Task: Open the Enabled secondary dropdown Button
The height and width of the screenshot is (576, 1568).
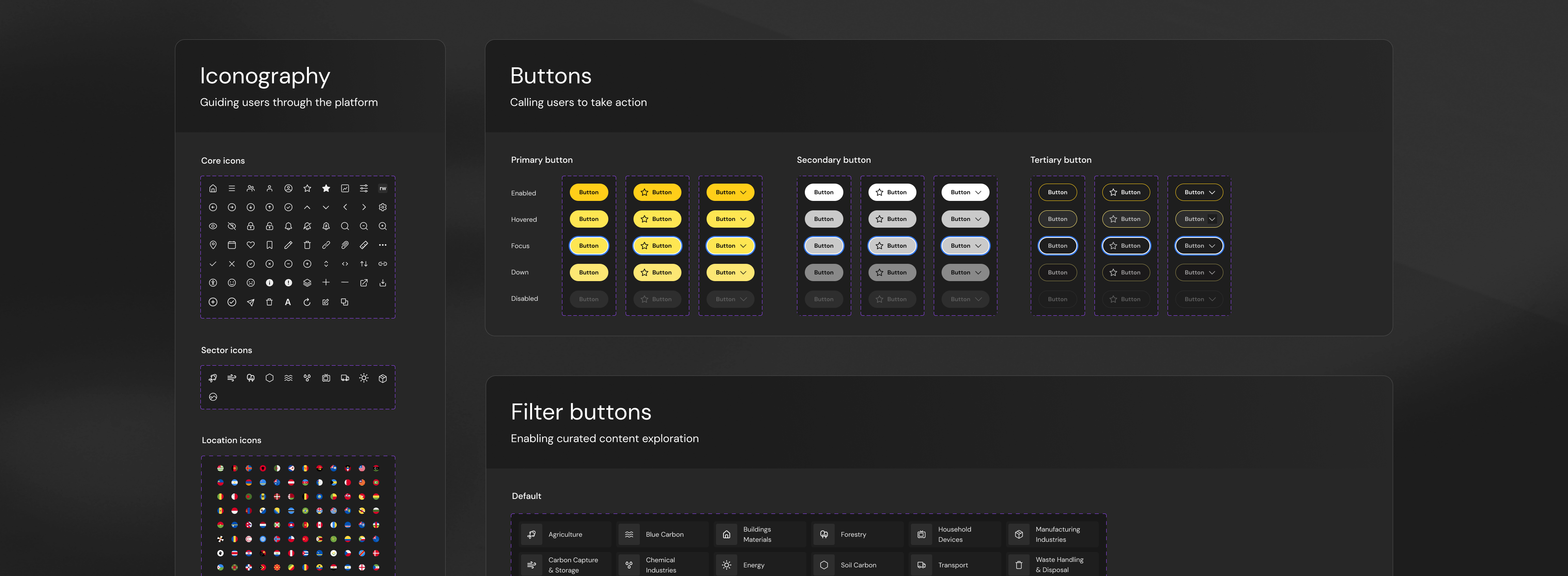Action: pyautogui.click(x=966, y=192)
